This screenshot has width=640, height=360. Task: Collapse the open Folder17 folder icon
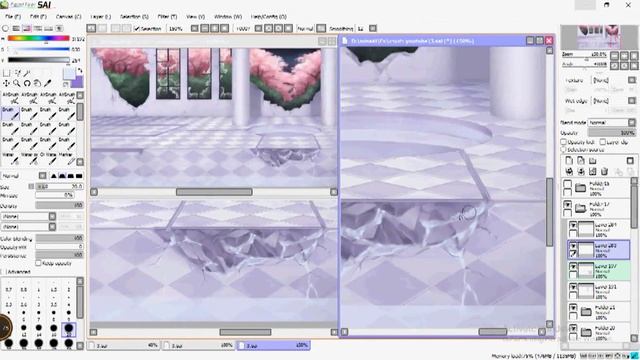pos(581,209)
